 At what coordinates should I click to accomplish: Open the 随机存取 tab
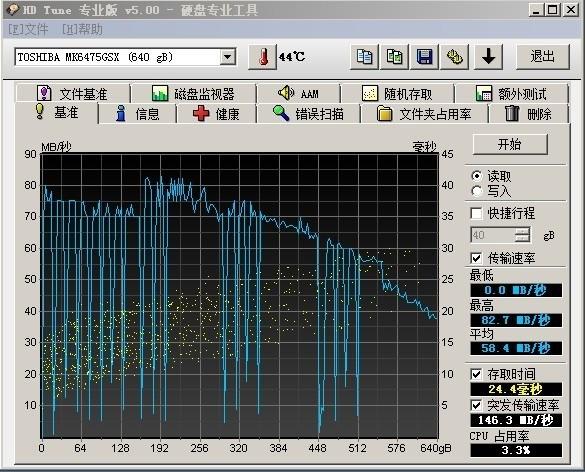point(397,94)
